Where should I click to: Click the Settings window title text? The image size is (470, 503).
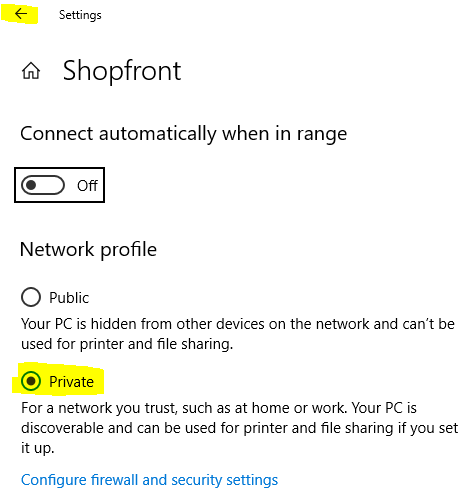[80, 15]
